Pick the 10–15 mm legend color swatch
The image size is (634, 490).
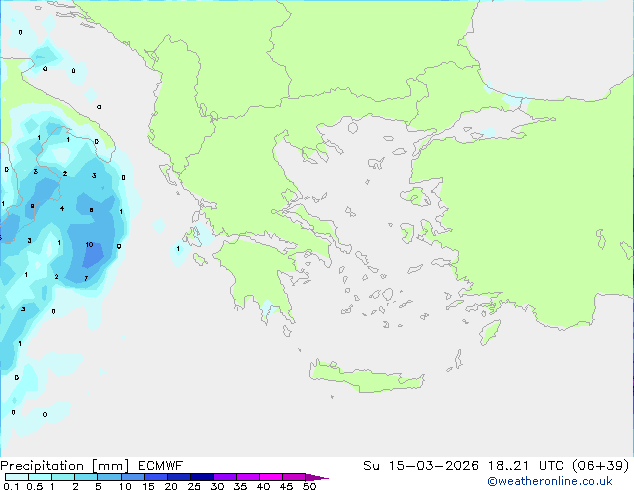133,477
